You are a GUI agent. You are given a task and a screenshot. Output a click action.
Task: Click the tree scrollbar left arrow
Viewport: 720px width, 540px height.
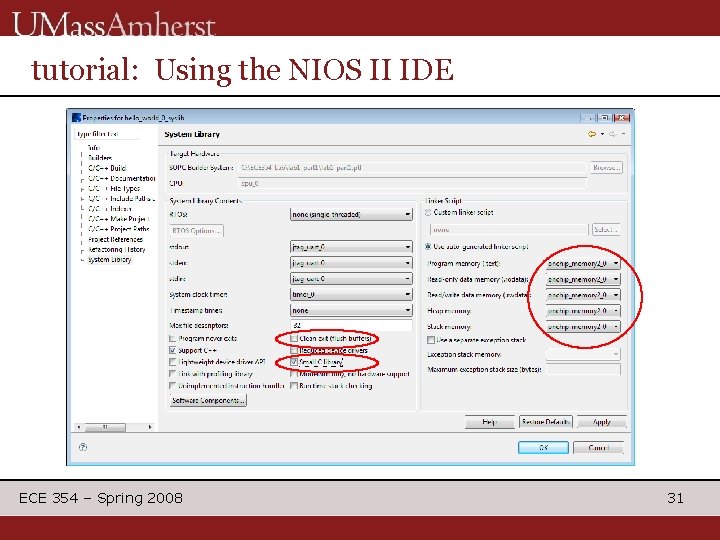[x=79, y=427]
